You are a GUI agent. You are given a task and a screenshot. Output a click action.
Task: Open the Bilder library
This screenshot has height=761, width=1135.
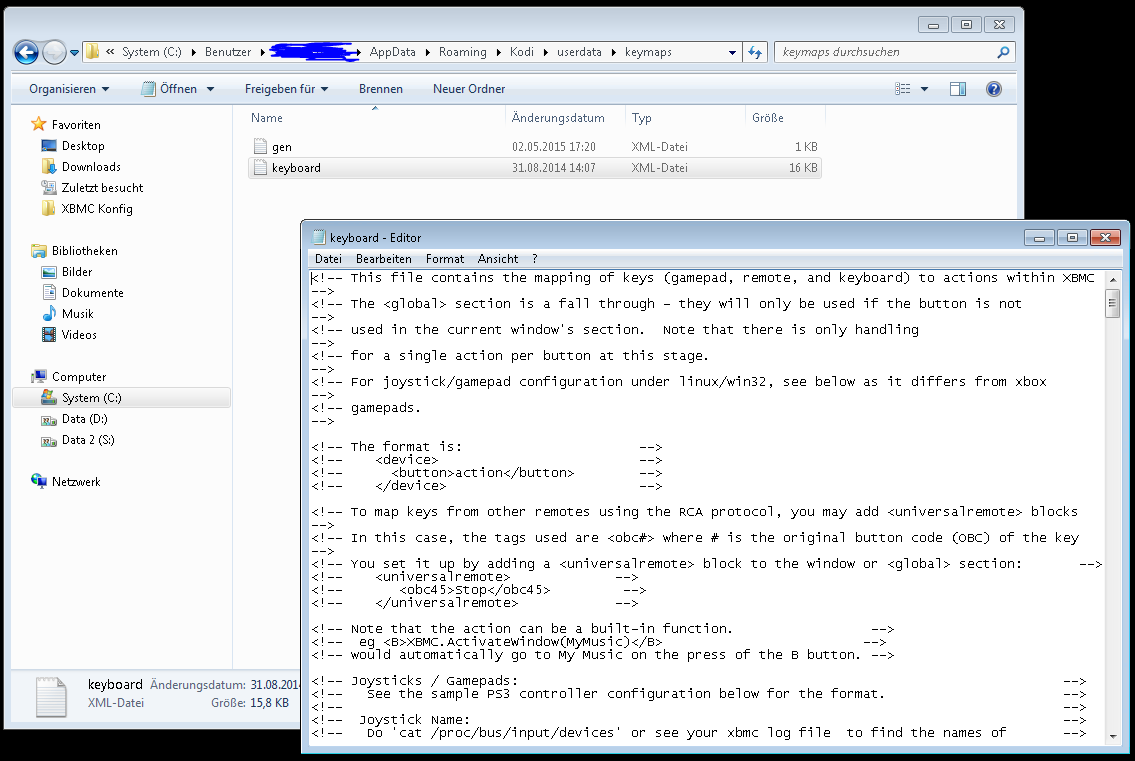coord(77,272)
